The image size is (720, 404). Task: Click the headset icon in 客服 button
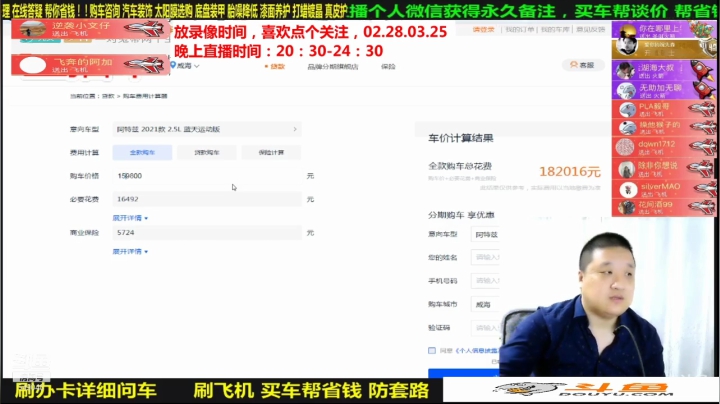tap(574, 65)
